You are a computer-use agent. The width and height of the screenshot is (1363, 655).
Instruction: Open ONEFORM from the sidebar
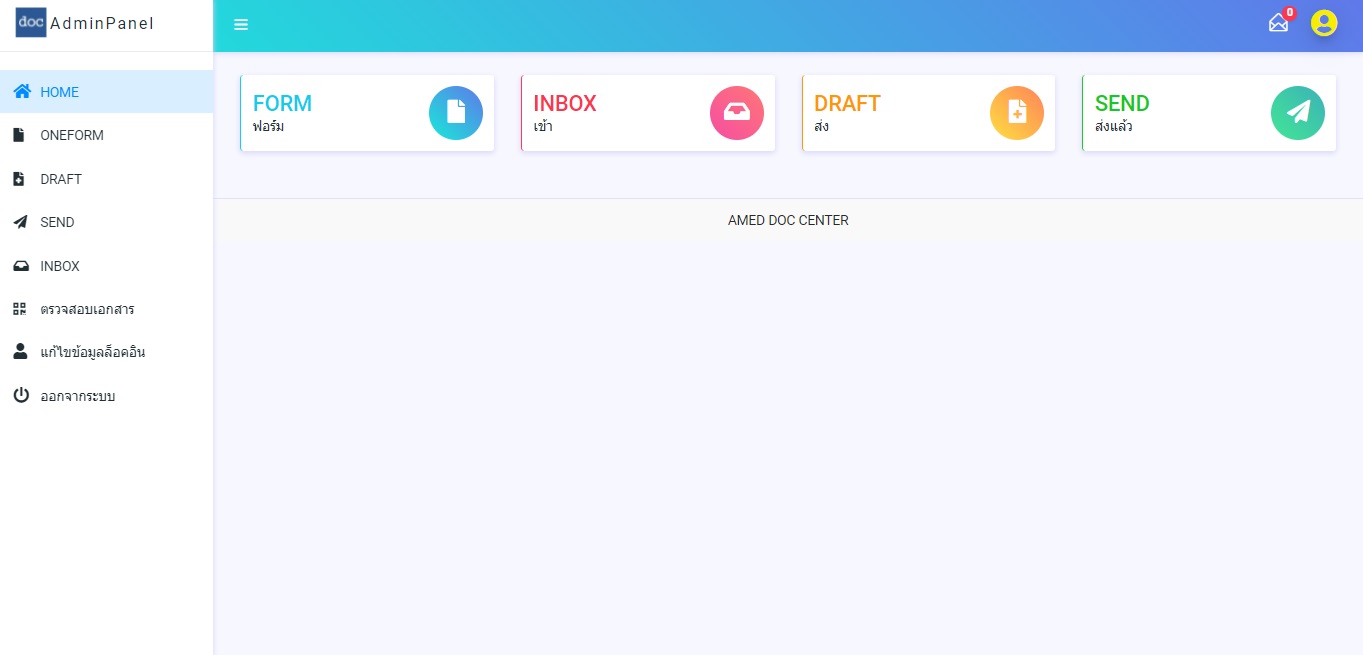coord(72,135)
